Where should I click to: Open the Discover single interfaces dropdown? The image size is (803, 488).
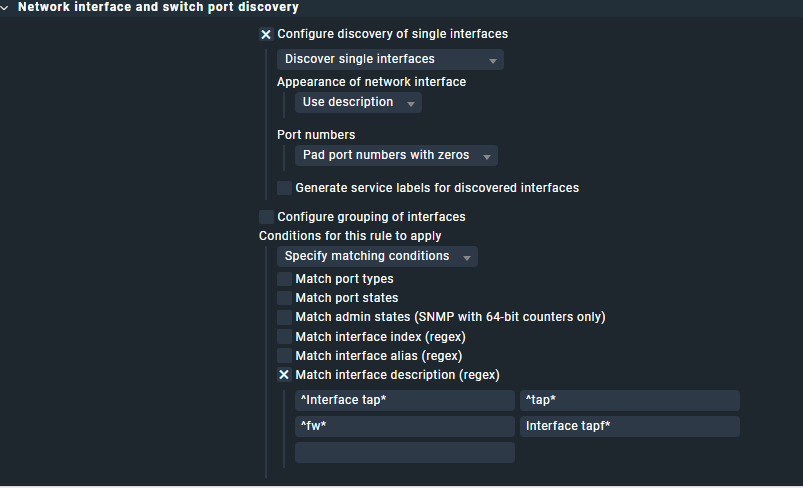pos(390,60)
